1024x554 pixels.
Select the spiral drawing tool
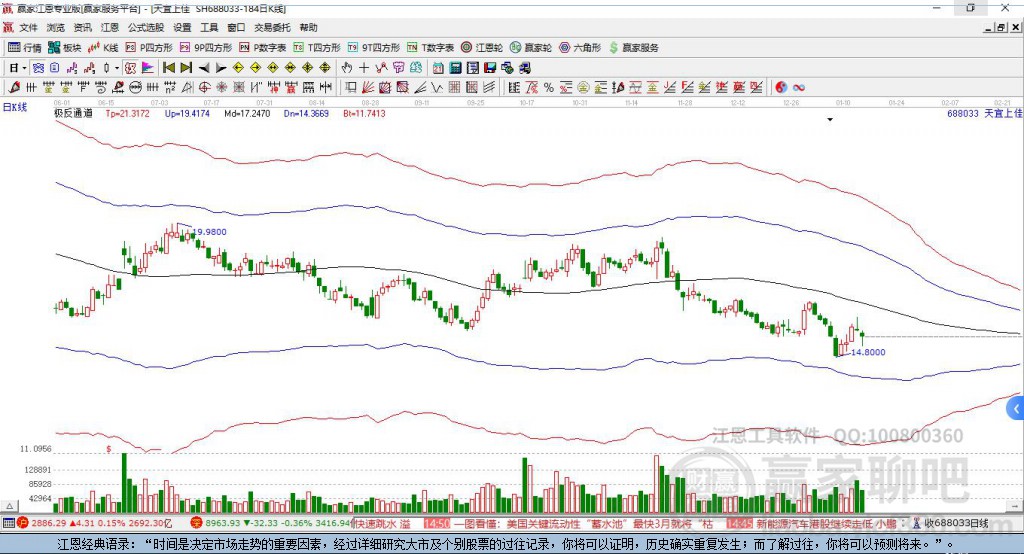101,88
